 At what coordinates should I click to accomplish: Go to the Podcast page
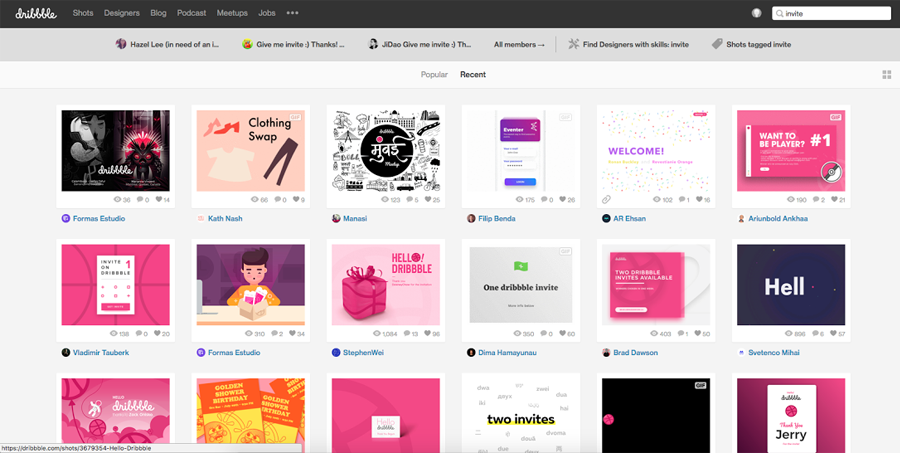point(192,13)
